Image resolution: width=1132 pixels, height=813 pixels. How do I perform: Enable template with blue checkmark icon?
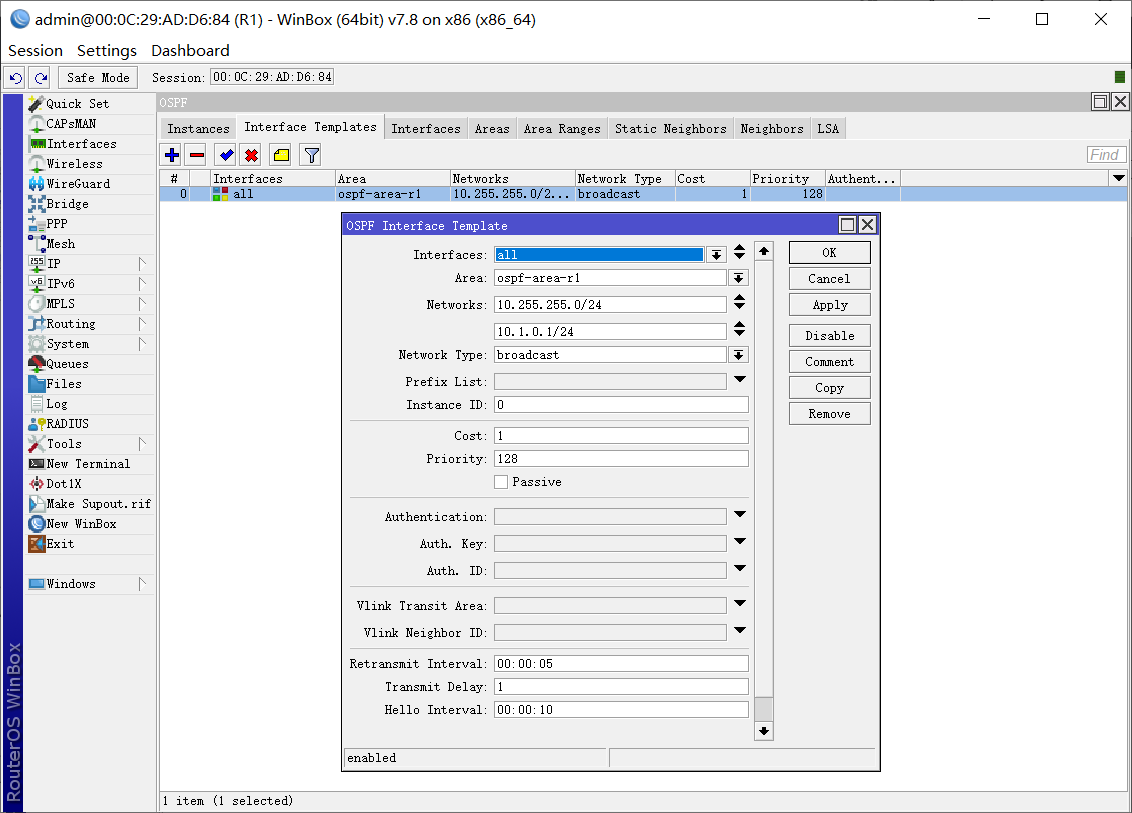(x=227, y=155)
